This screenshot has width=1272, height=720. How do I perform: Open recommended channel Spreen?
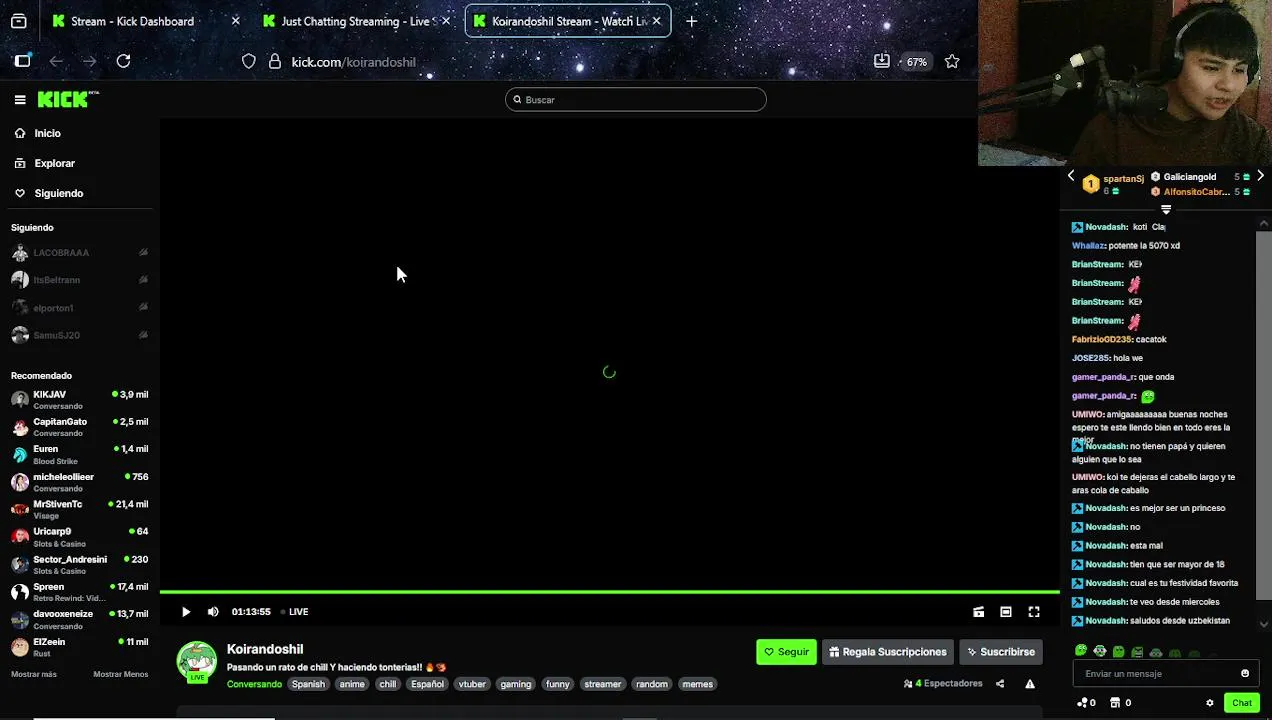coord(80,592)
